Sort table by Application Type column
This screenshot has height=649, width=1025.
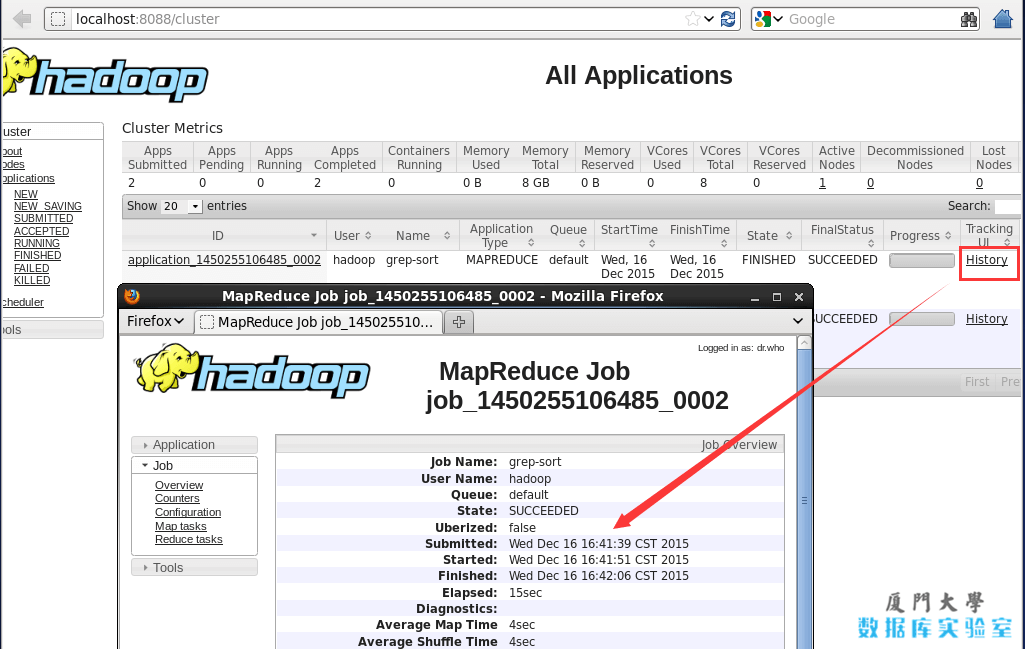tap(501, 235)
